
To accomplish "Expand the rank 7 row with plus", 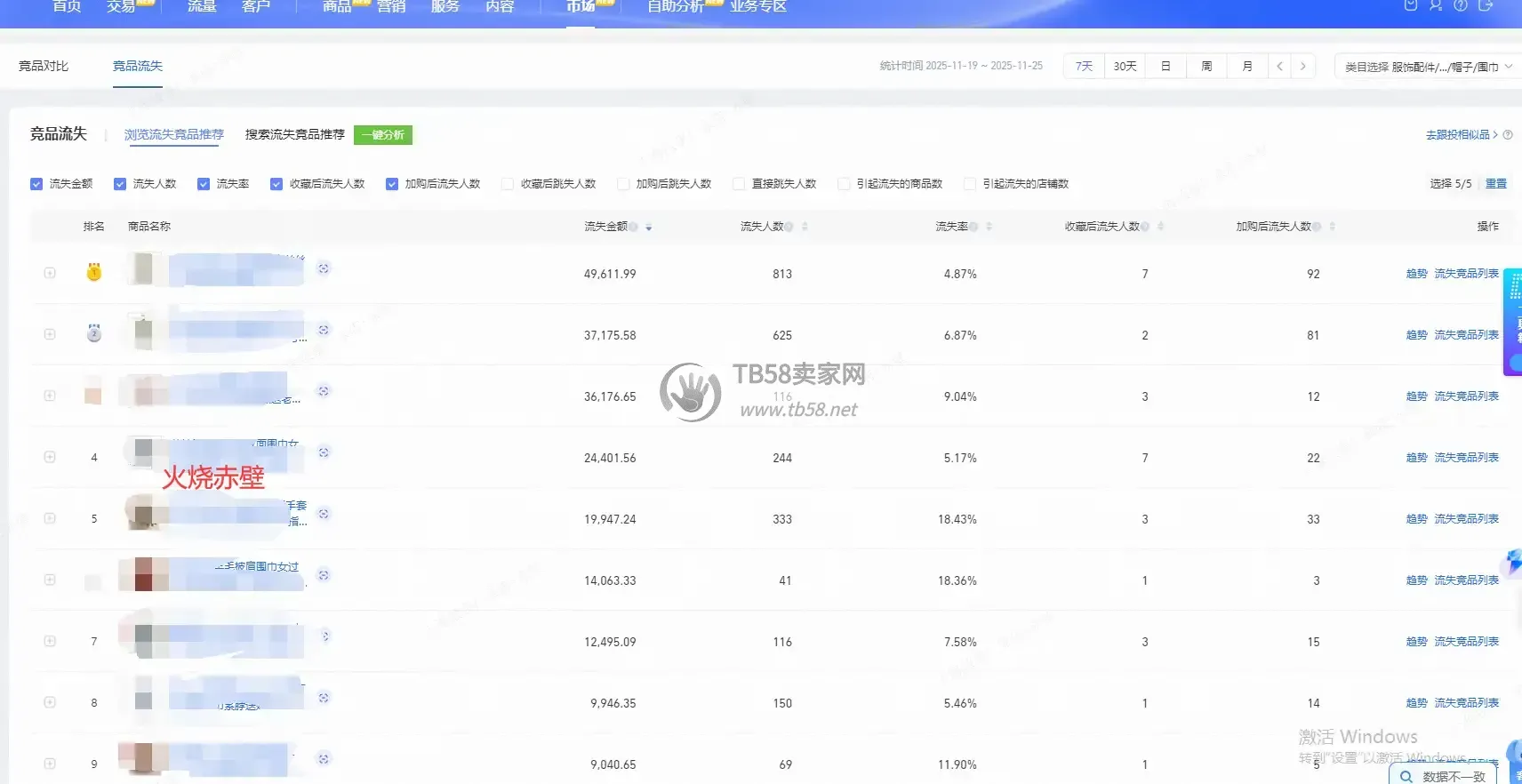I will pos(50,641).
